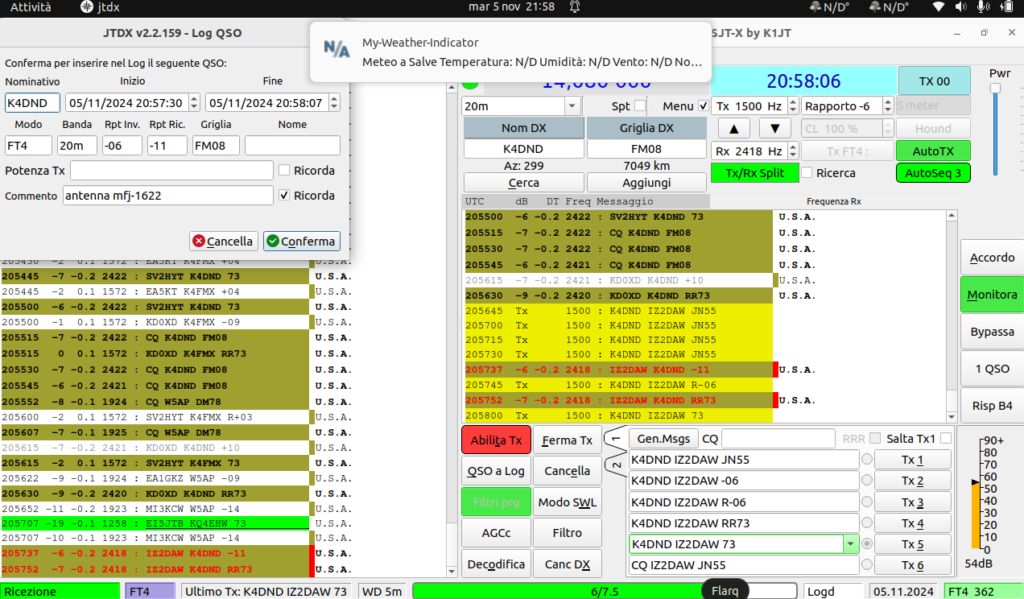Open the notification bell in top bar
The width and height of the screenshot is (1024, 599).
(574, 7)
